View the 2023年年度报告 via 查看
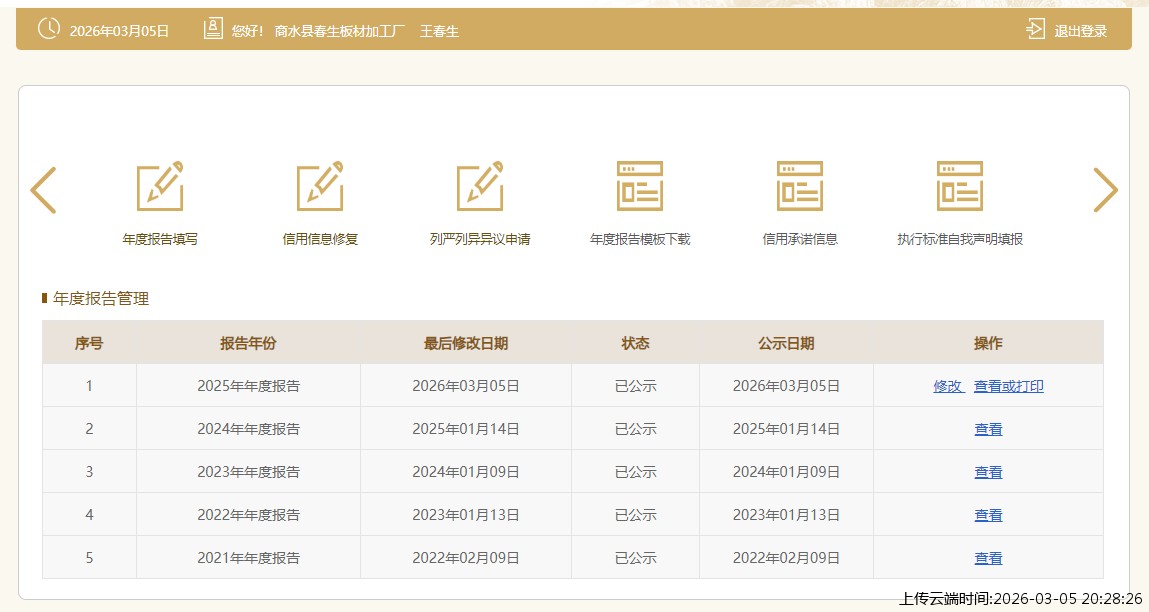Viewport: 1149px width, 612px height. pos(988,472)
